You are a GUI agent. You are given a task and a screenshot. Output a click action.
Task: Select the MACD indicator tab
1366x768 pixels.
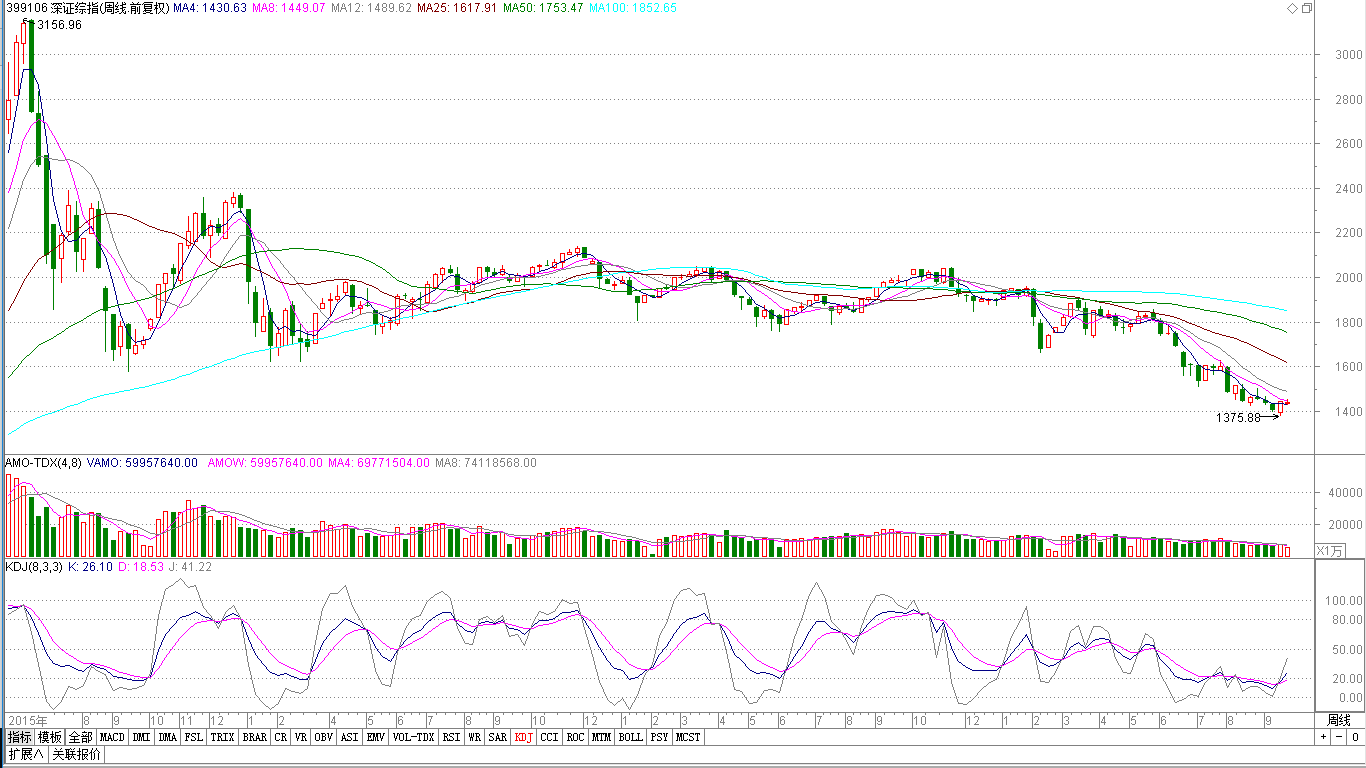point(112,737)
